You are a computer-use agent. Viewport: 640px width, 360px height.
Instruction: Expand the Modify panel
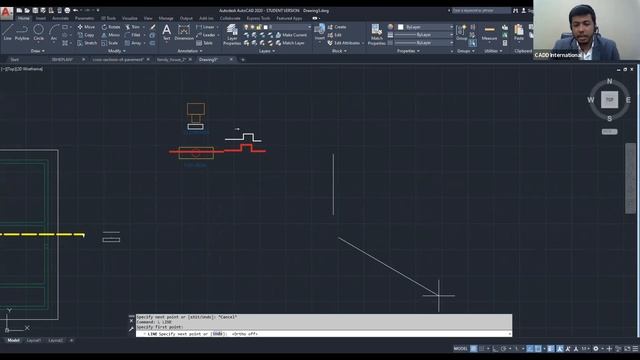(117, 51)
